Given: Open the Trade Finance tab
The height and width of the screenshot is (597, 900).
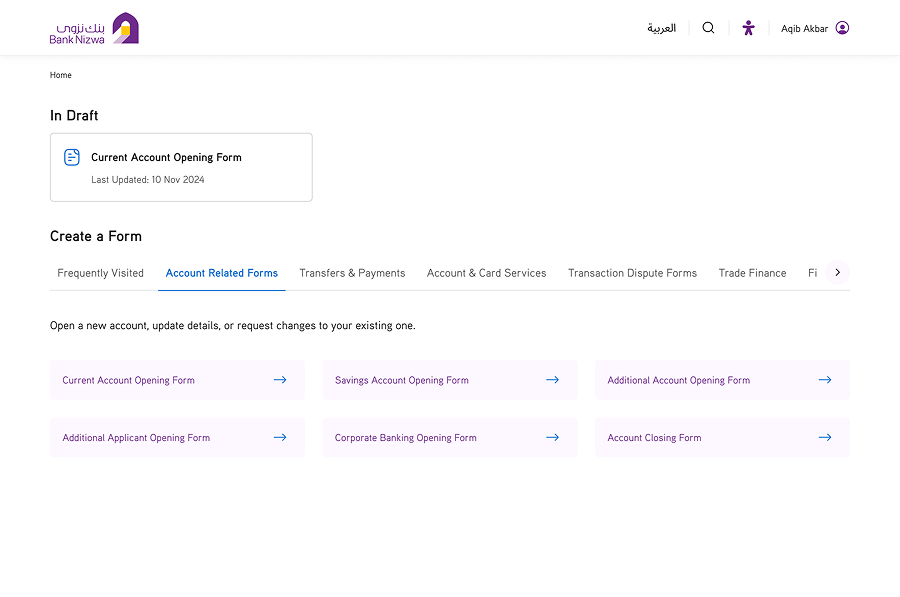Looking at the screenshot, I should click(x=752, y=273).
